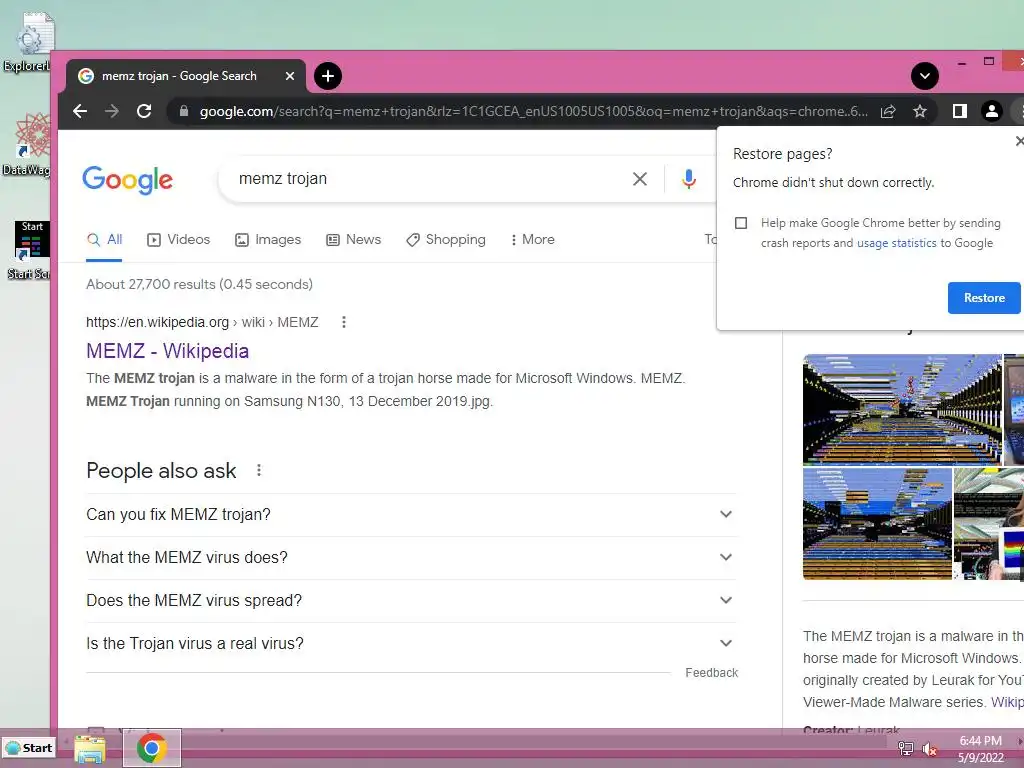Click the Restore button
The height and width of the screenshot is (768, 1024).
(984, 298)
